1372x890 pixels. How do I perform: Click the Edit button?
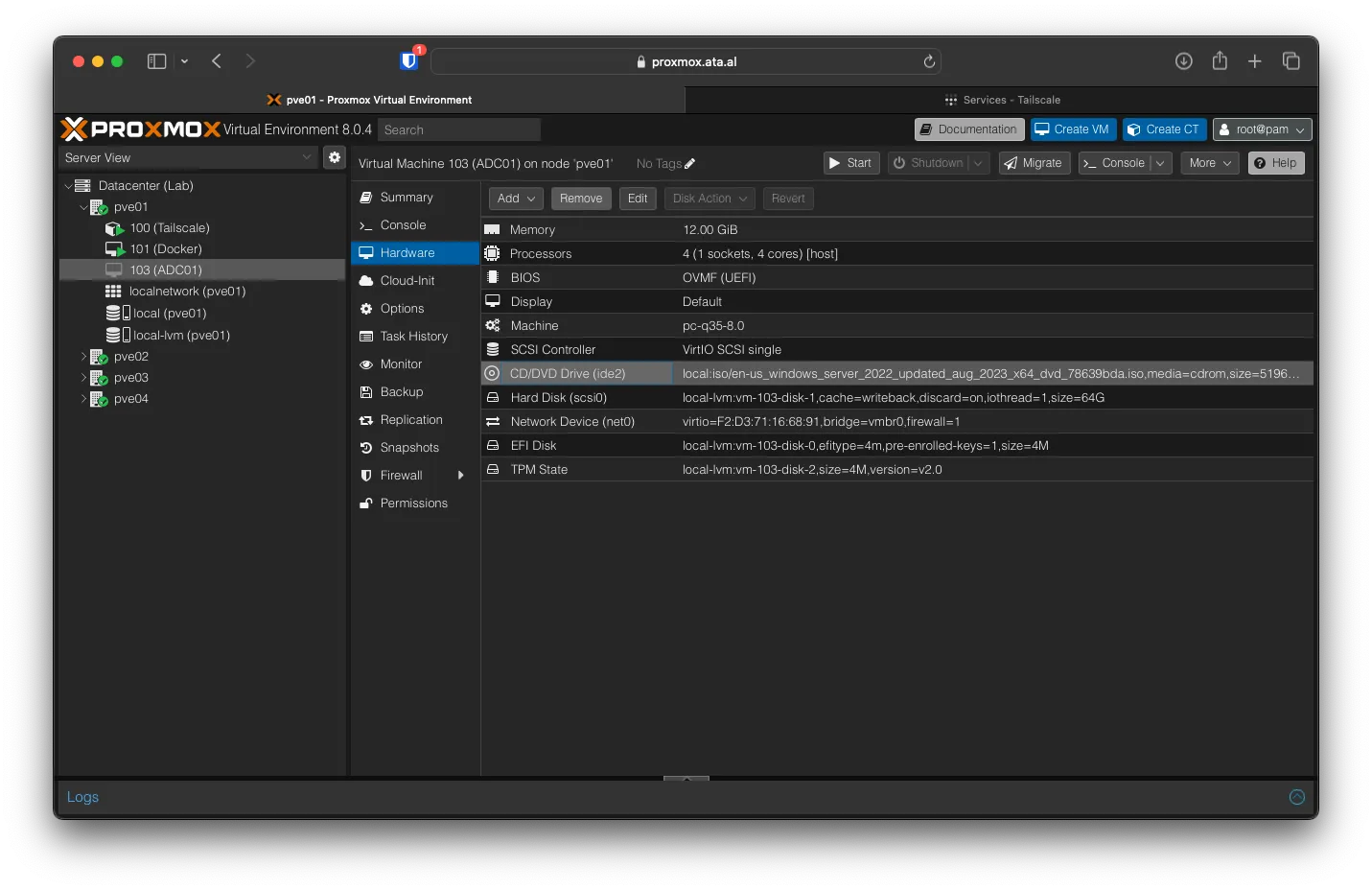point(638,199)
